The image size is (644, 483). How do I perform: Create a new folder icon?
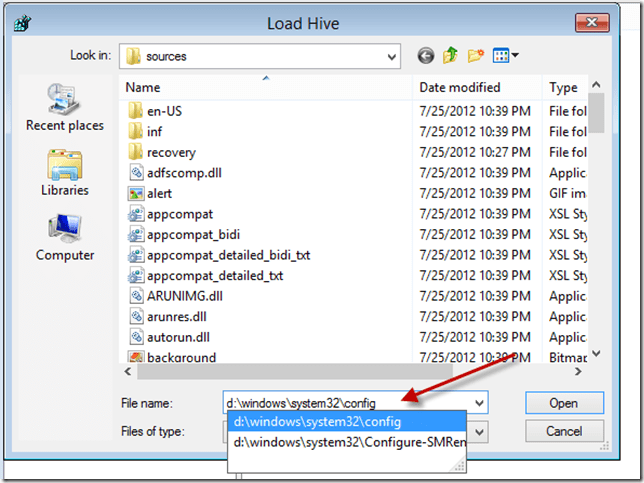476,55
